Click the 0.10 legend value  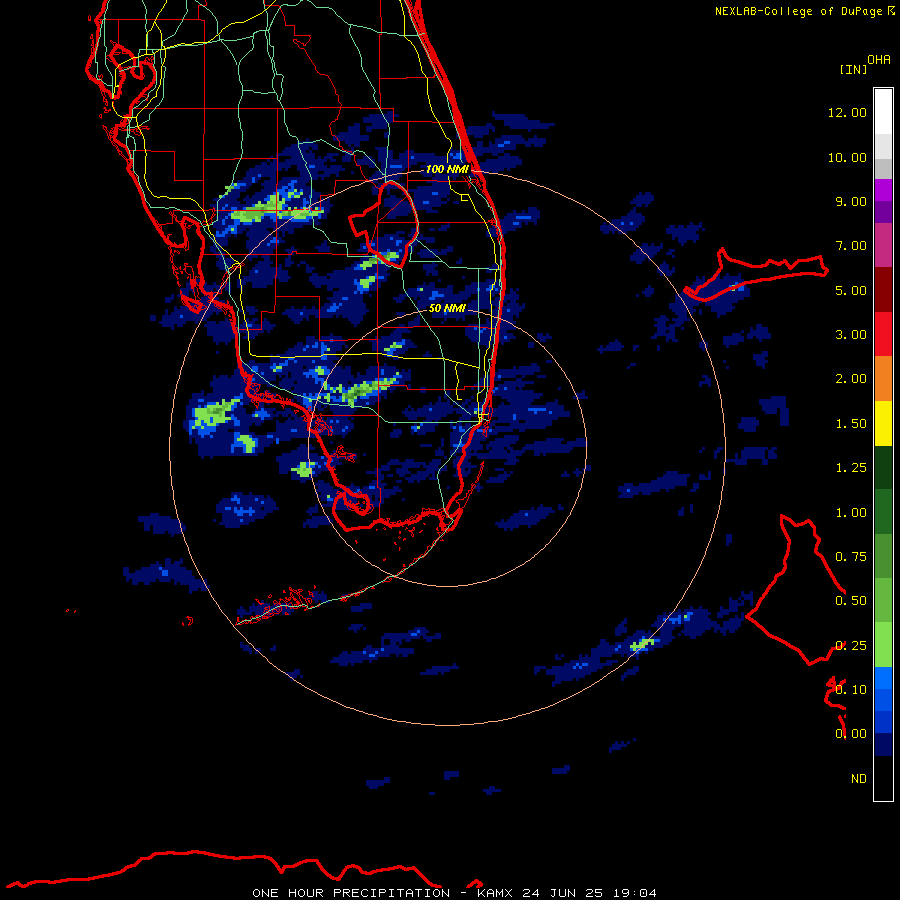click(851, 690)
